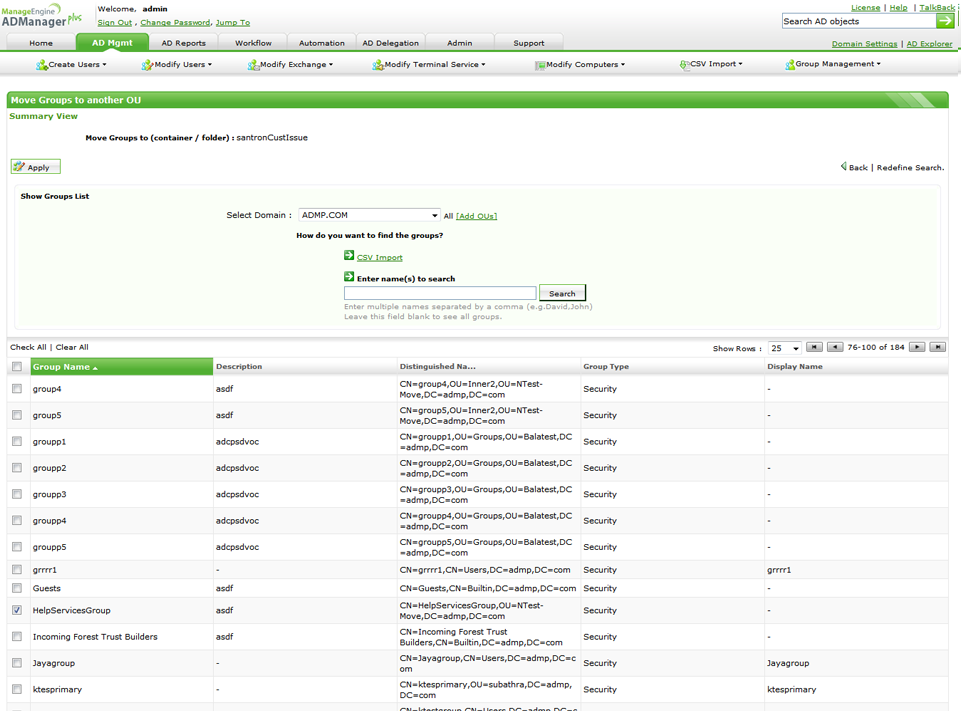Check the Jayagroup row checkbox
Image resolution: width=961 pixels, height=711 pixels.
pos(17,663)
